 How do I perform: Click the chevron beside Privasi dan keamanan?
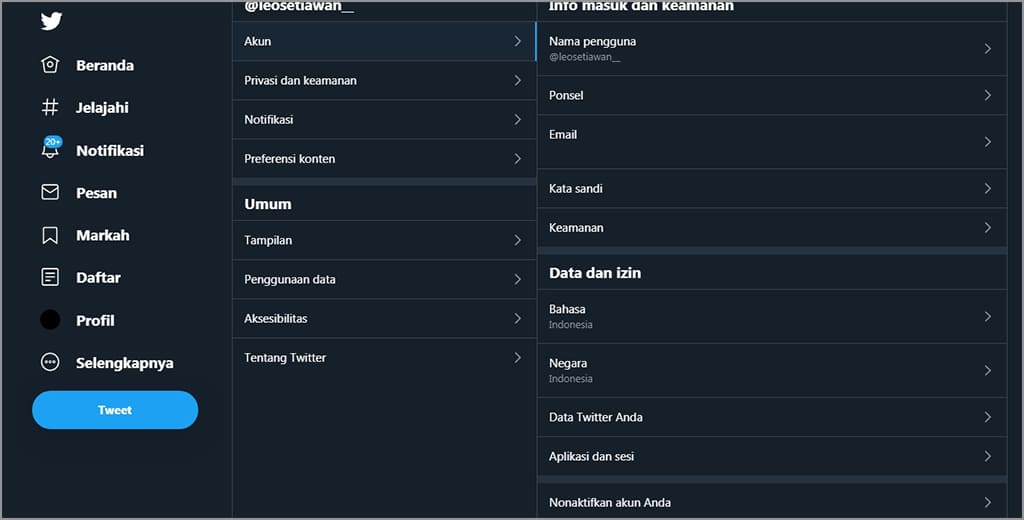(x=517, y=80)
